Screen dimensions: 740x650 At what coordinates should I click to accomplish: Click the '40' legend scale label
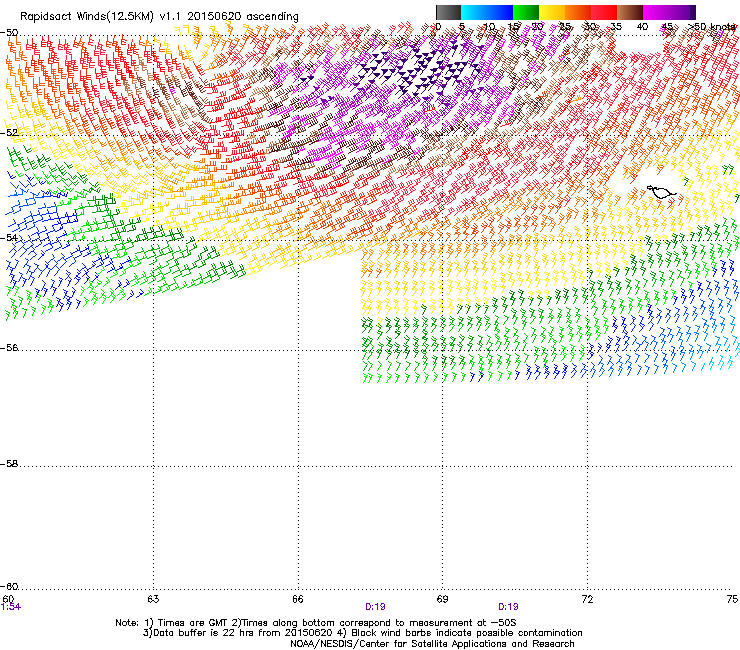click(642, 26)
